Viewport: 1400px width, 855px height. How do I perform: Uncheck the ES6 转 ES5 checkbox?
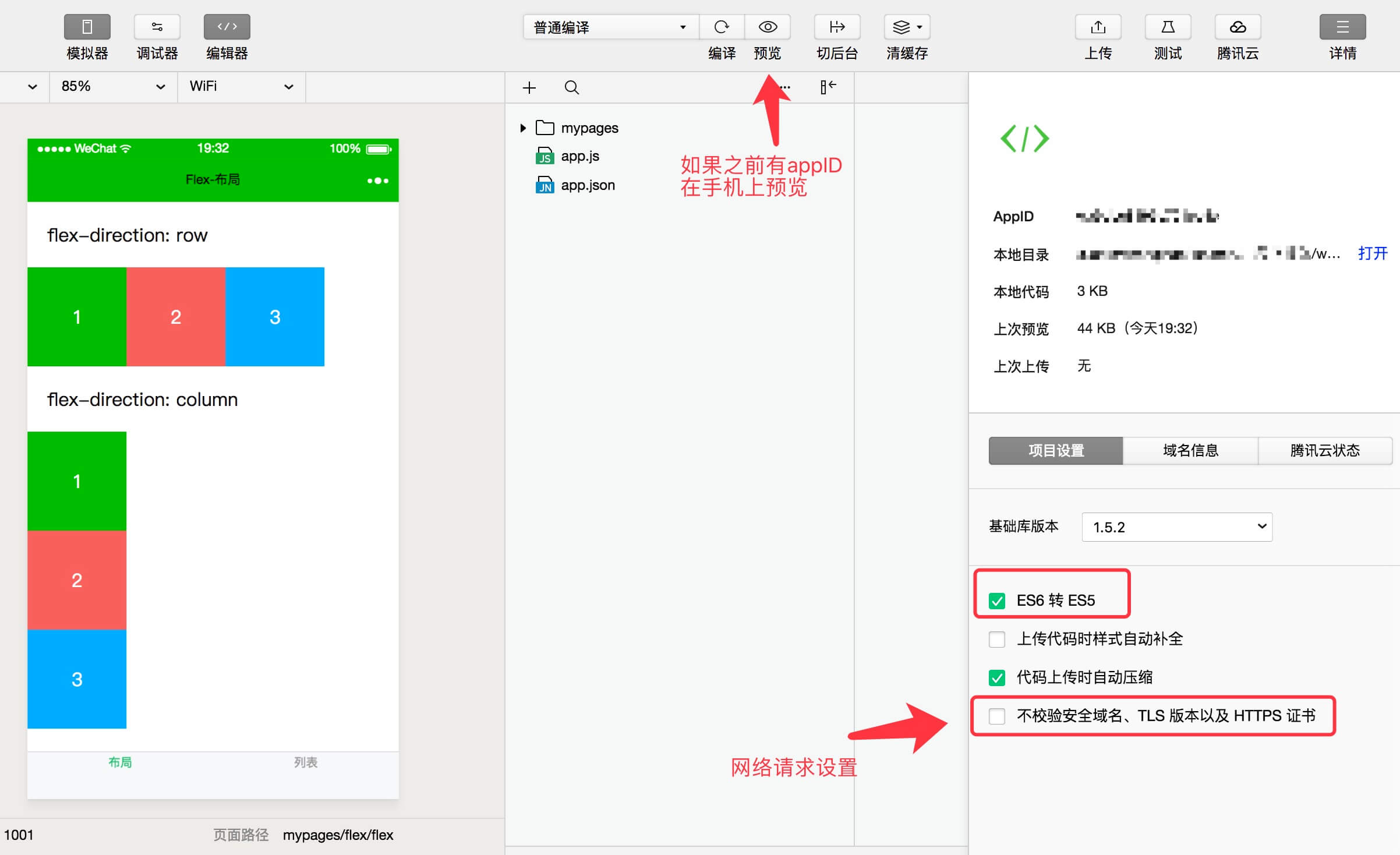997,600
